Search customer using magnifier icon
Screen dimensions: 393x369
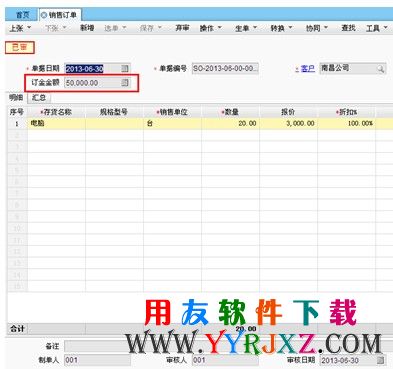coord(380,69)
